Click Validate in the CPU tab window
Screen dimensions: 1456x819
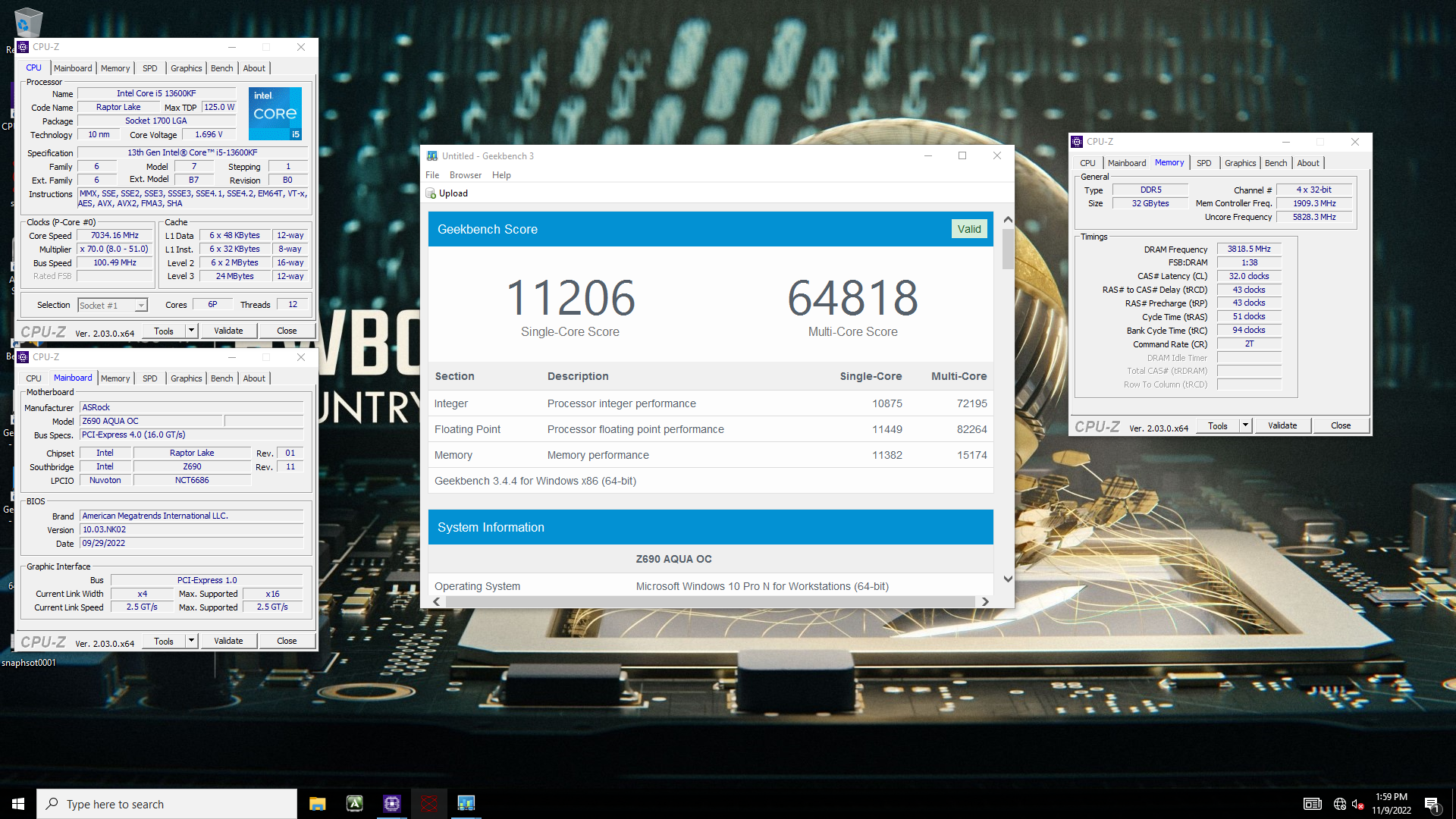(228, 331)
